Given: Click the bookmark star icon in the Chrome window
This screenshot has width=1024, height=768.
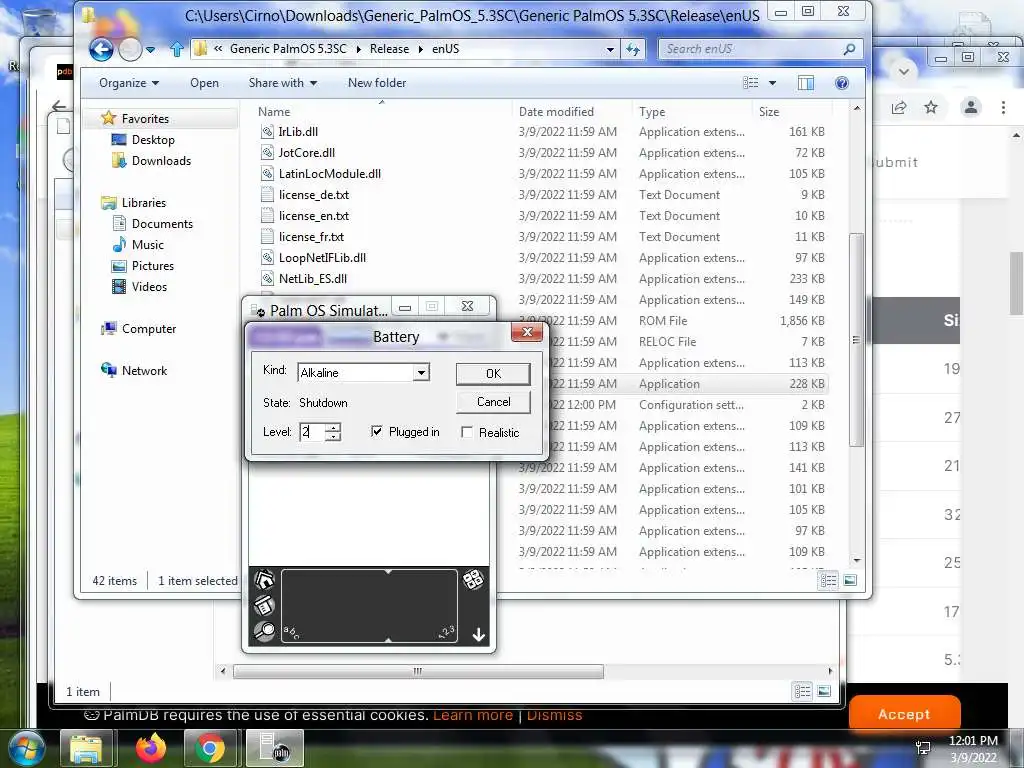Looking at the screenshot, I should [931, 107].
